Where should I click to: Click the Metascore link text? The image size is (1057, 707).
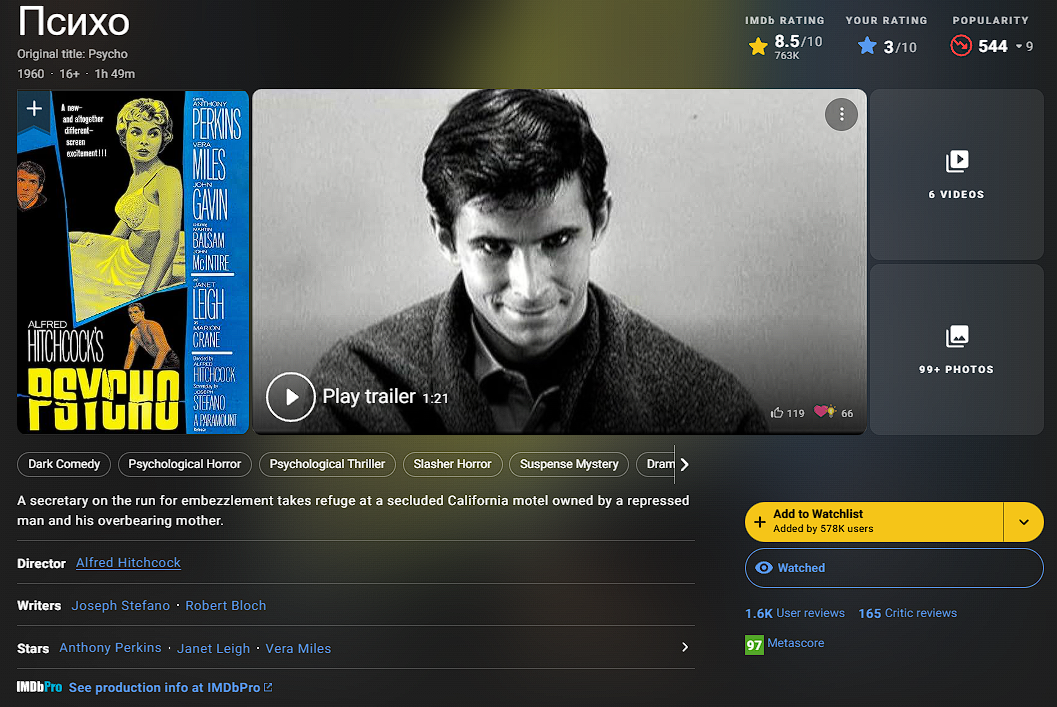[x=795, y=643]
